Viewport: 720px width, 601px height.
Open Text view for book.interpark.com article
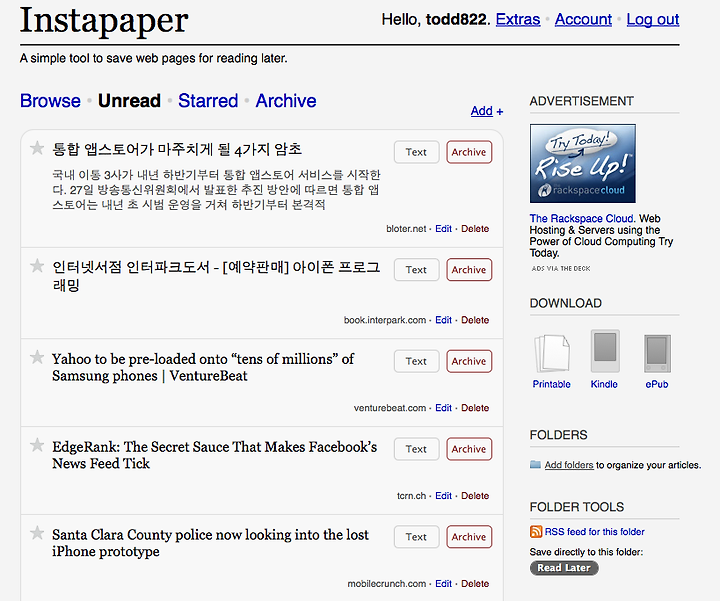[416, 270]
